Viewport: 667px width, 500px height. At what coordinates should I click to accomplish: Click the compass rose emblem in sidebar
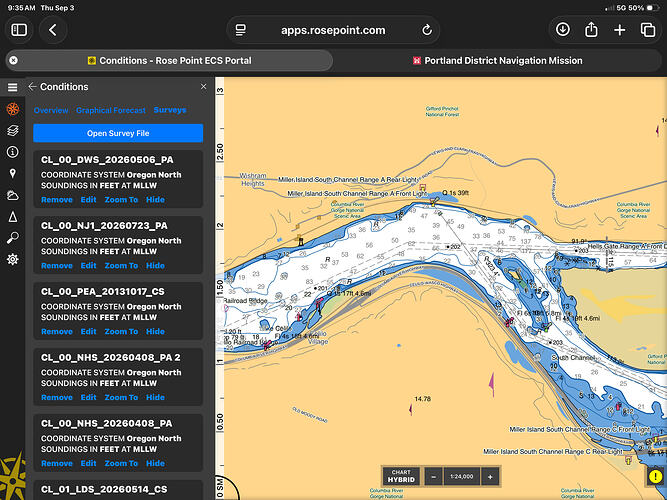pyautogui.click(x=13, y=477)
